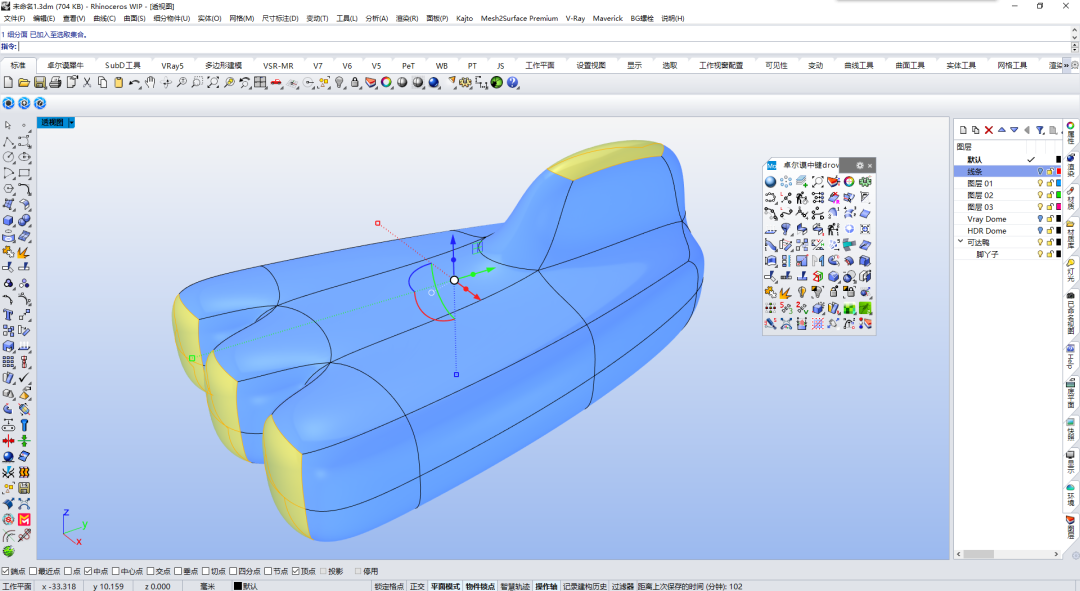1080x591 pixels.
Task: Activate the Pan hand tool
Action: 150,83
